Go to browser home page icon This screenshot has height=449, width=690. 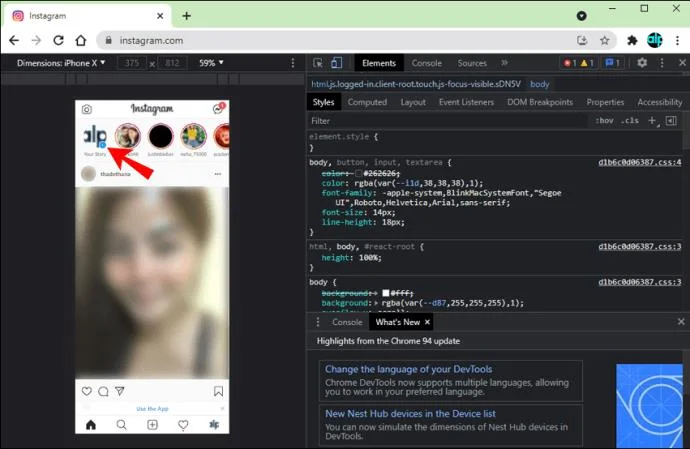(81, 40)
